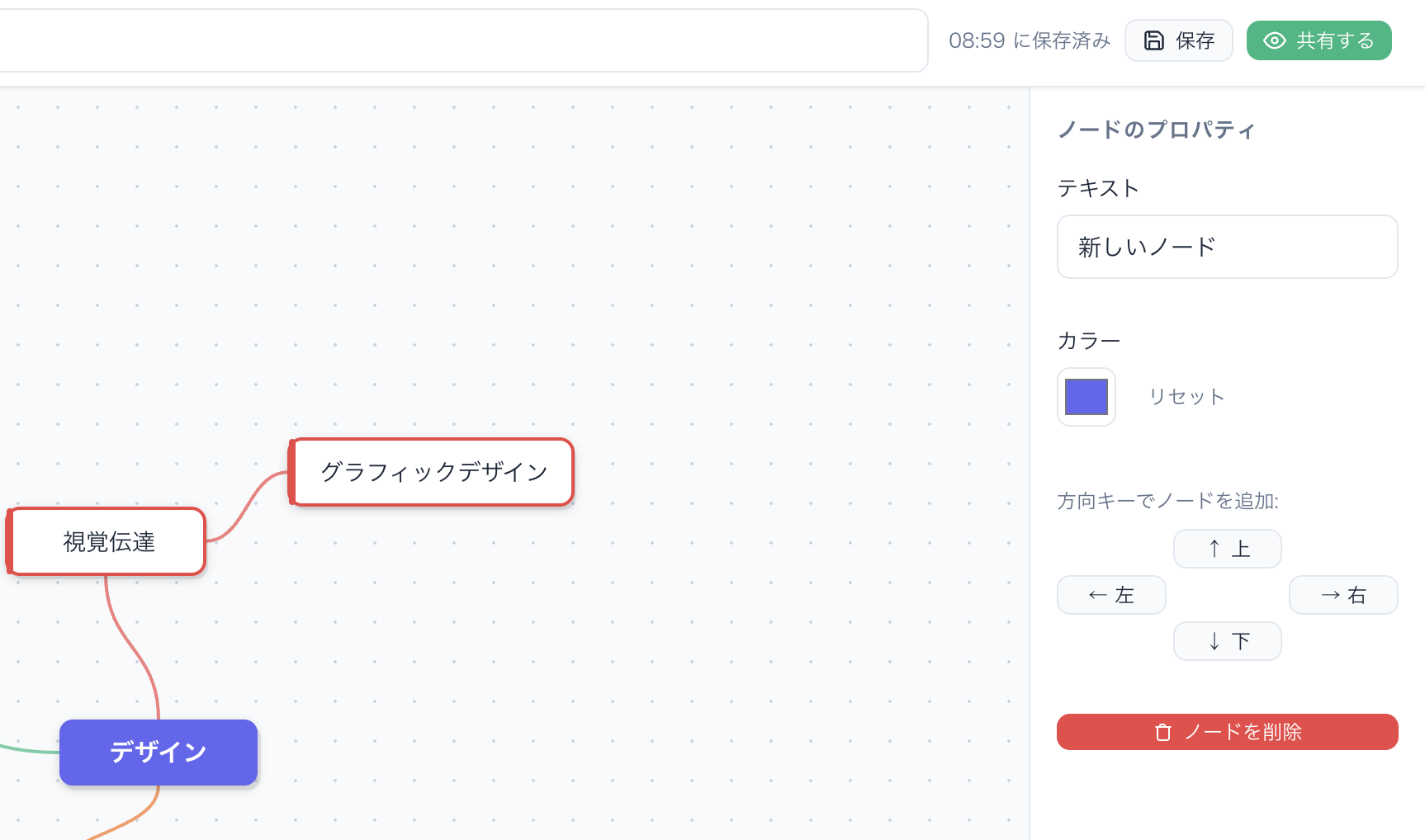Add a node below with ↓ 下

click(x=1227, y=641)
